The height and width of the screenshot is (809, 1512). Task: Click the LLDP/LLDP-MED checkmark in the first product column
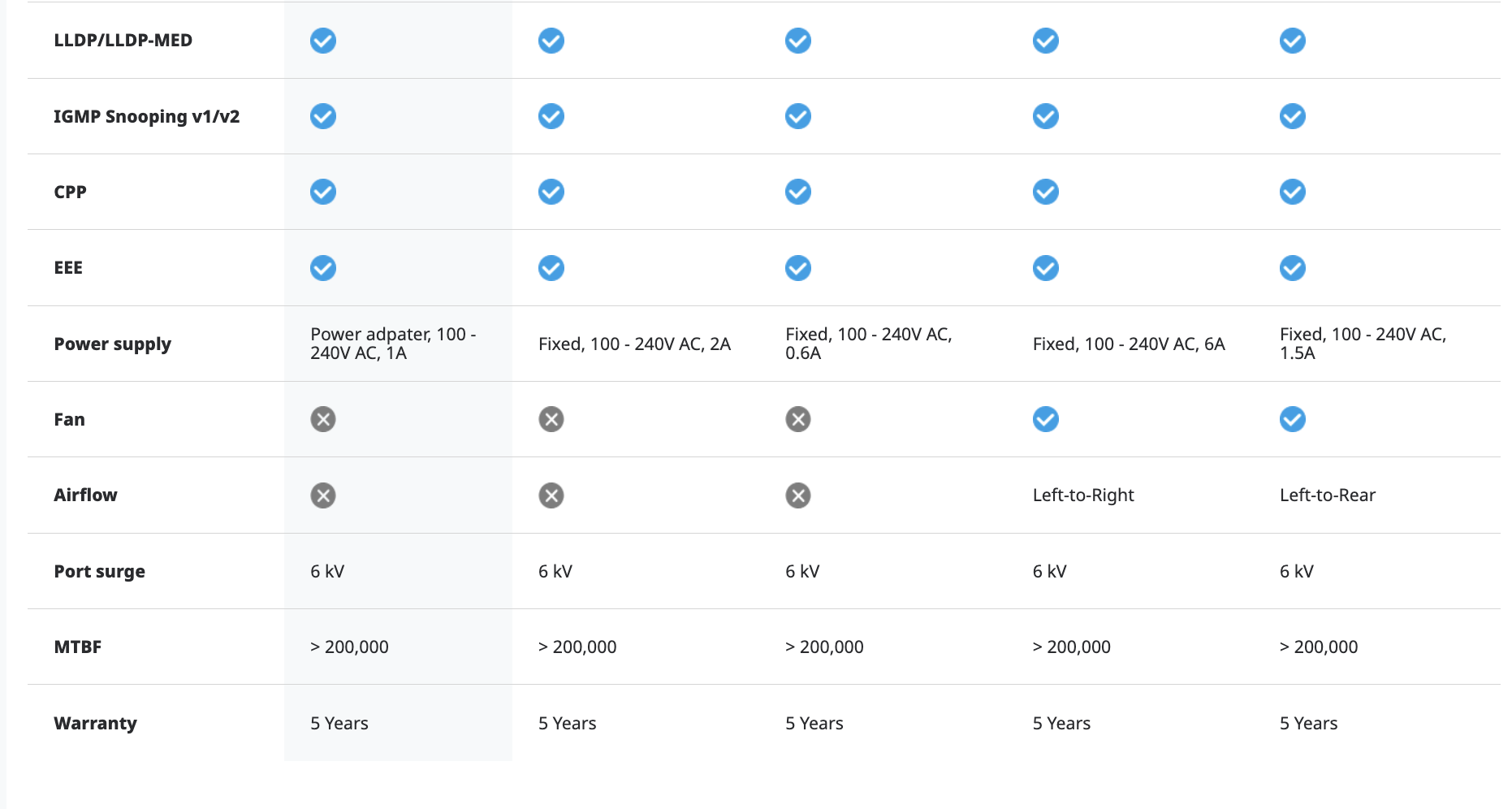pos(322,41)
